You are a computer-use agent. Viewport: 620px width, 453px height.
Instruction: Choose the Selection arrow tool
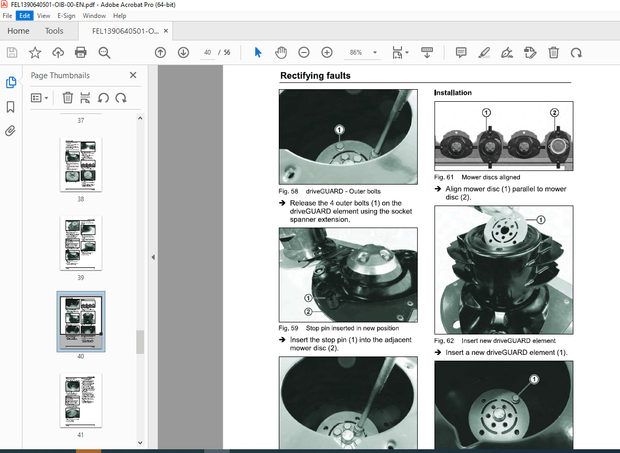[258, 53]
